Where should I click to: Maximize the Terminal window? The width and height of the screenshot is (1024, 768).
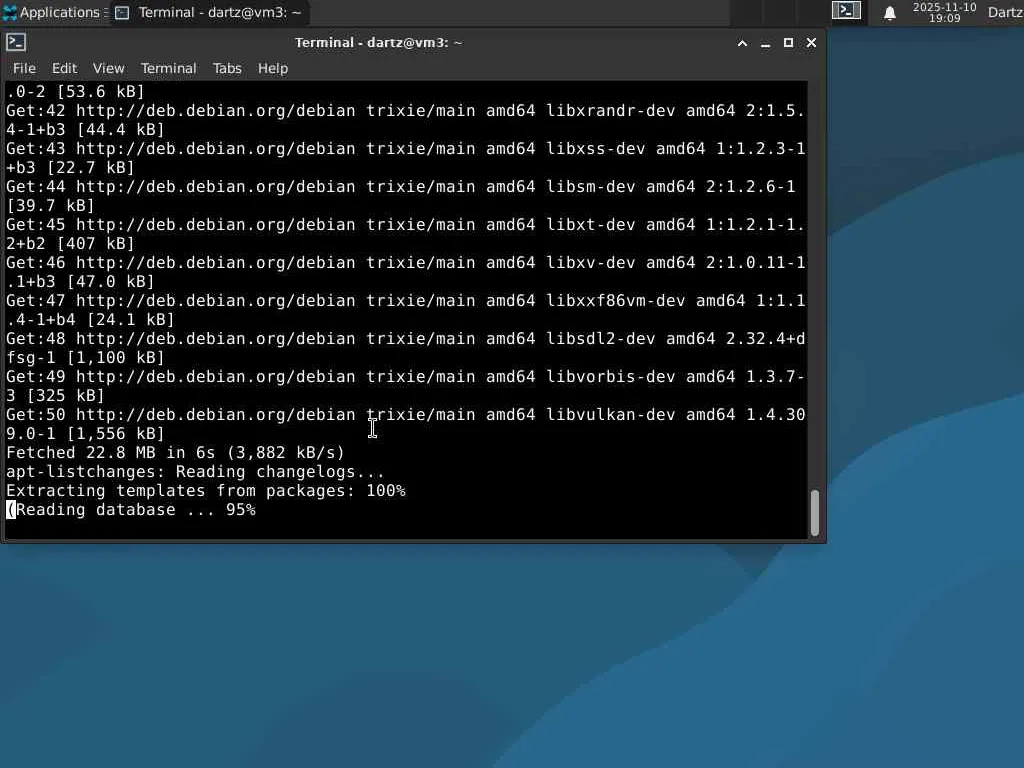(788, 43)
